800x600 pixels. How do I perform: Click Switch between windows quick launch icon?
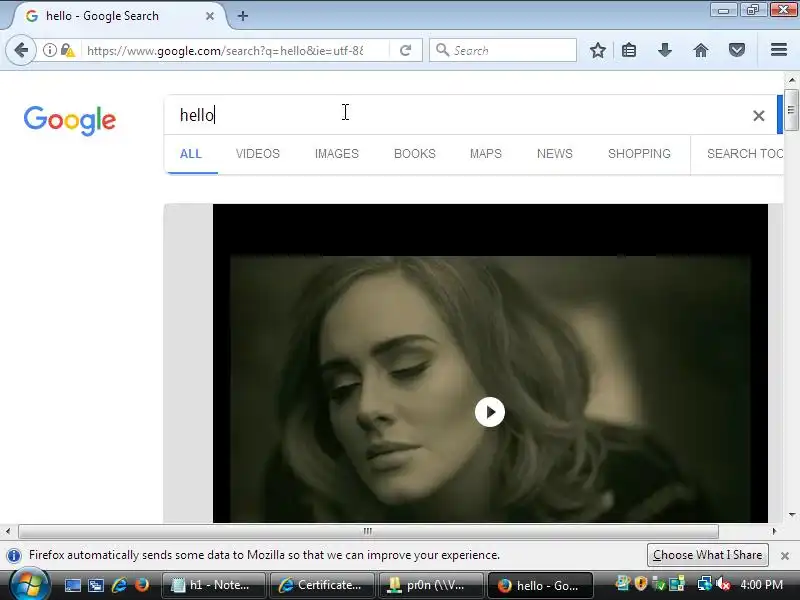[x=95, y=585]
